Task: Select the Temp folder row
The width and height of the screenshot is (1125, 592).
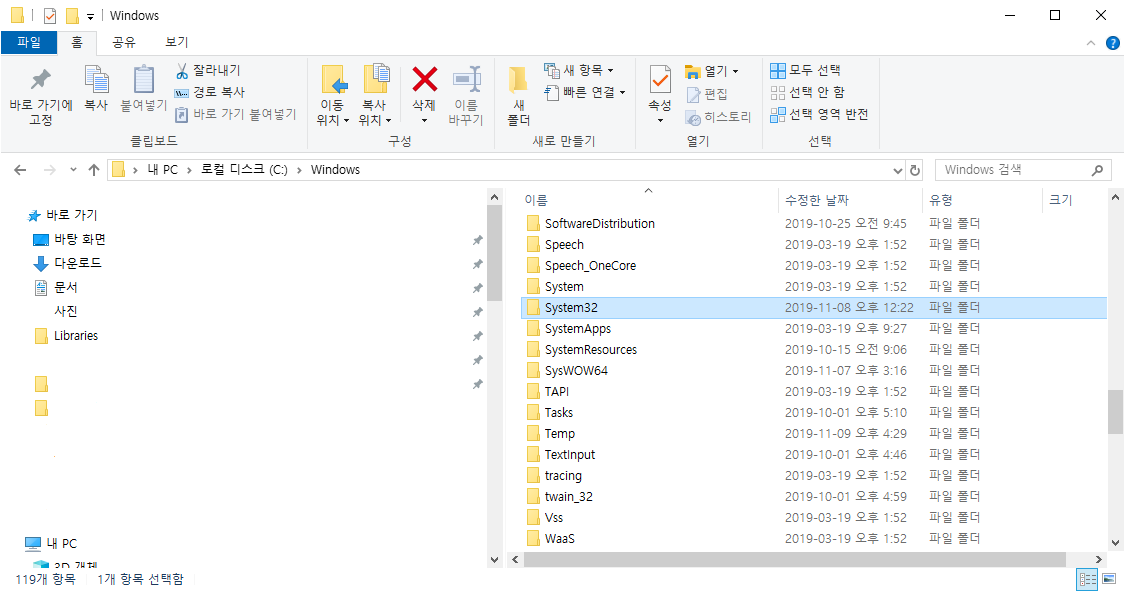Action: (x=813, y=433)
